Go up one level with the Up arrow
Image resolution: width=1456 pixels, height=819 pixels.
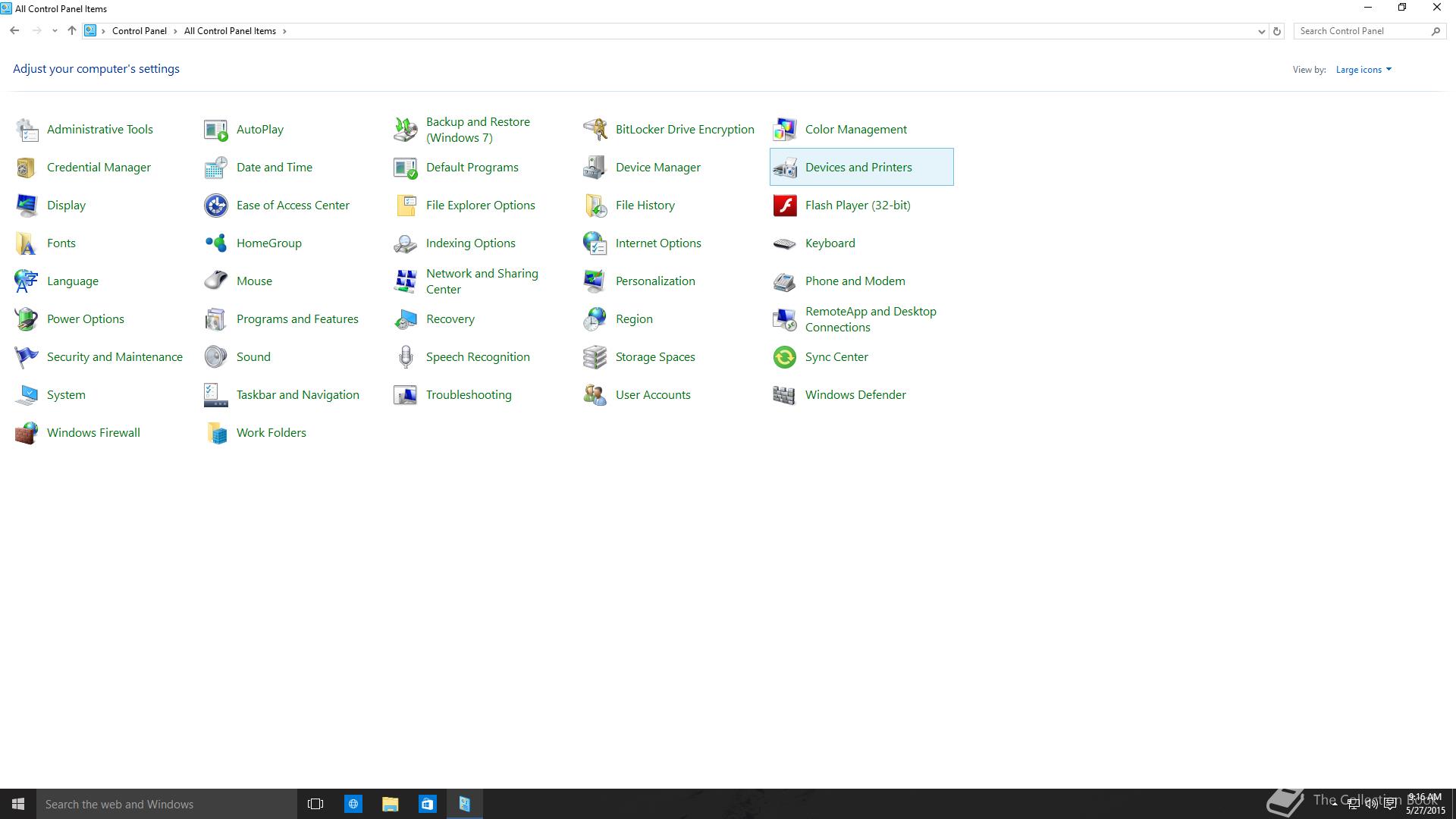72,31
